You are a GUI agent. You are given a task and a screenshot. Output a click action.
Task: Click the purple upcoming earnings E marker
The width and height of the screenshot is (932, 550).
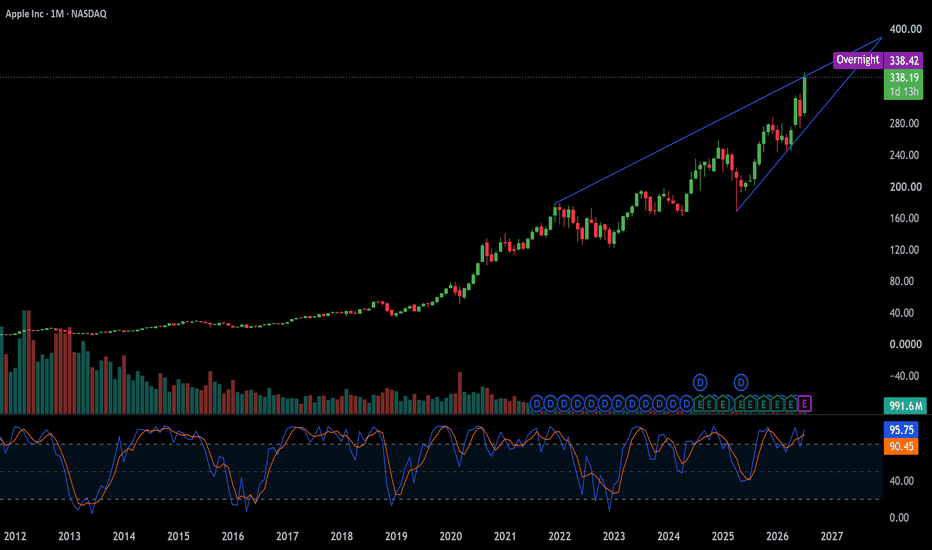[x=804, y=404]
